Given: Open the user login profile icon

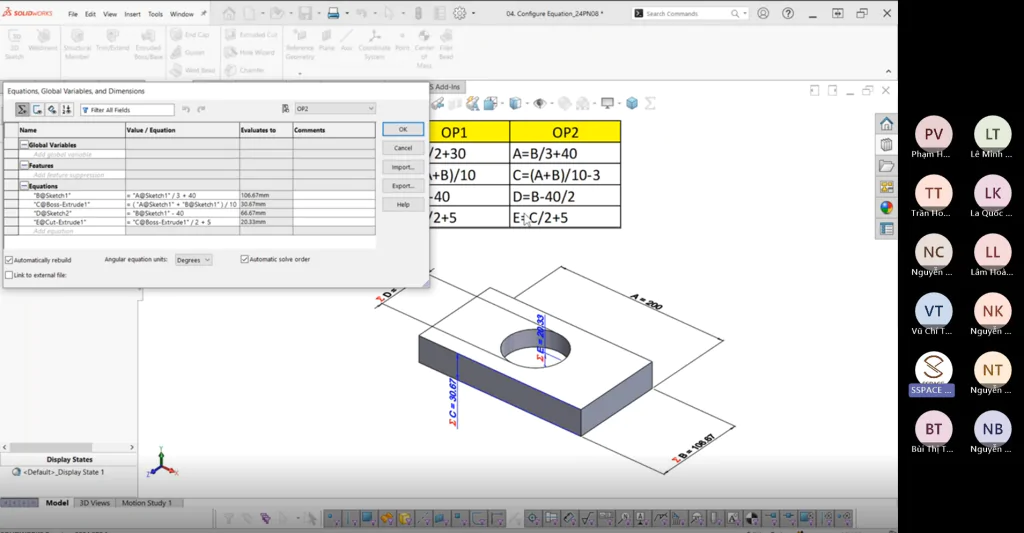Looking at the screenshot, I should (763, 13).
